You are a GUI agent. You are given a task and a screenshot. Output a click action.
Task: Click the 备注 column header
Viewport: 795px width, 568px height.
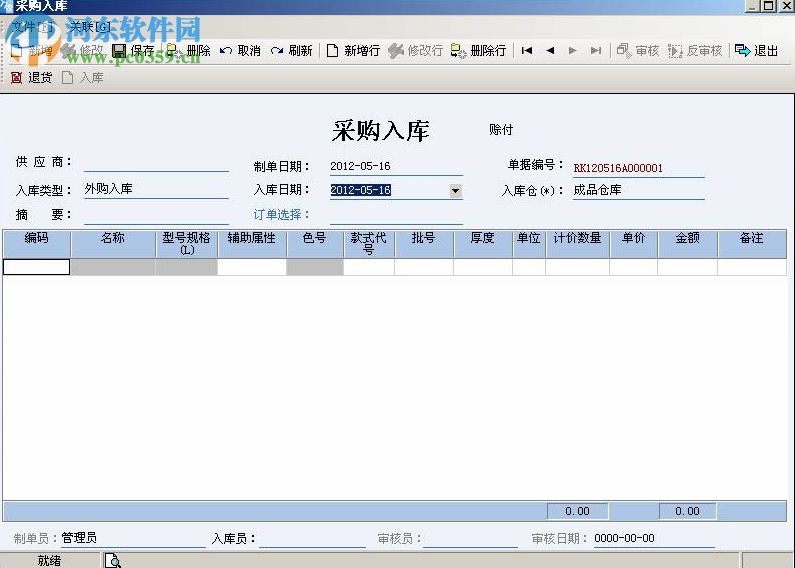coord(752,243)
